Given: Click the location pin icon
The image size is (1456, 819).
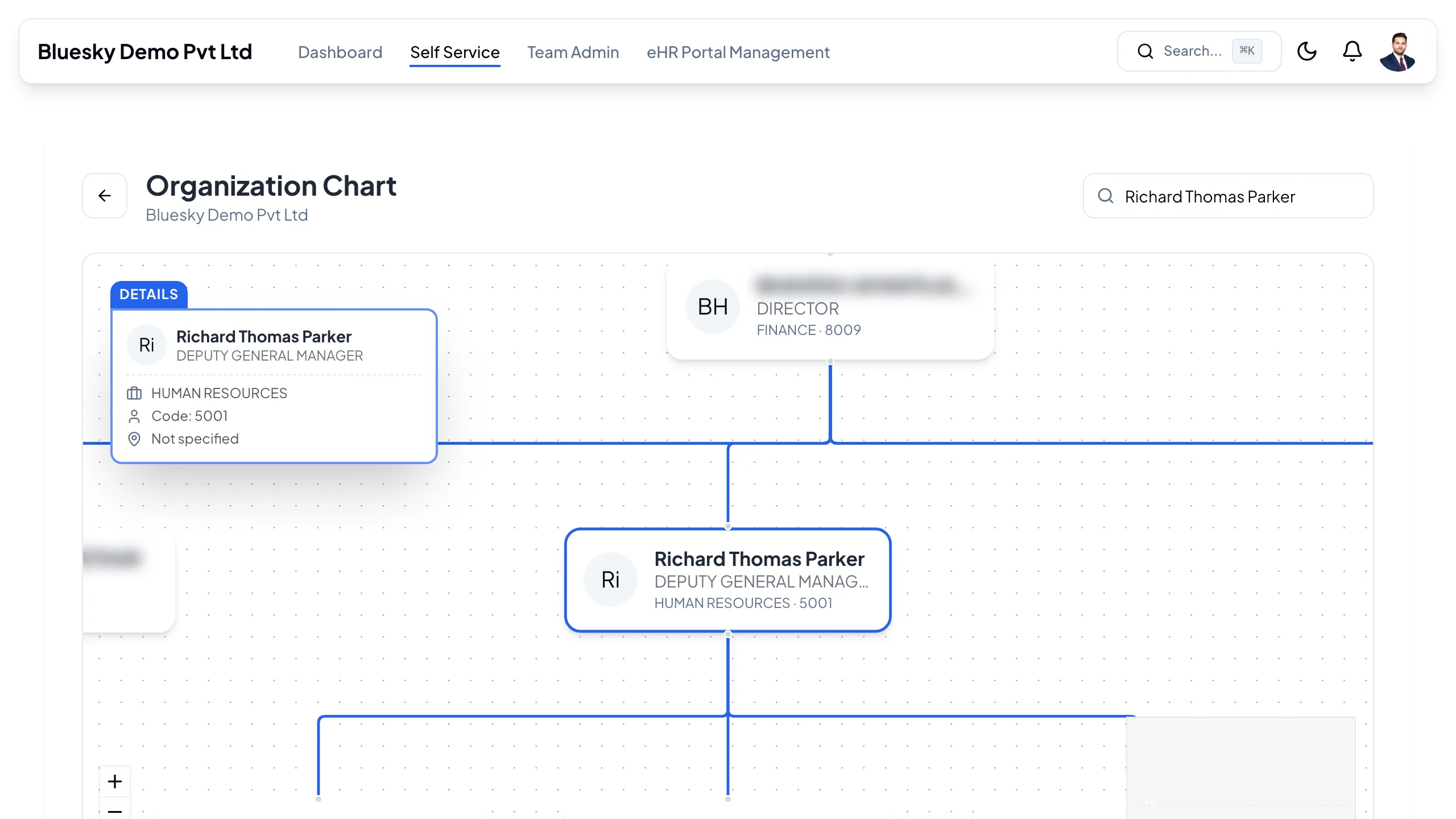Looking at the screenshot, I should (134, 439).
